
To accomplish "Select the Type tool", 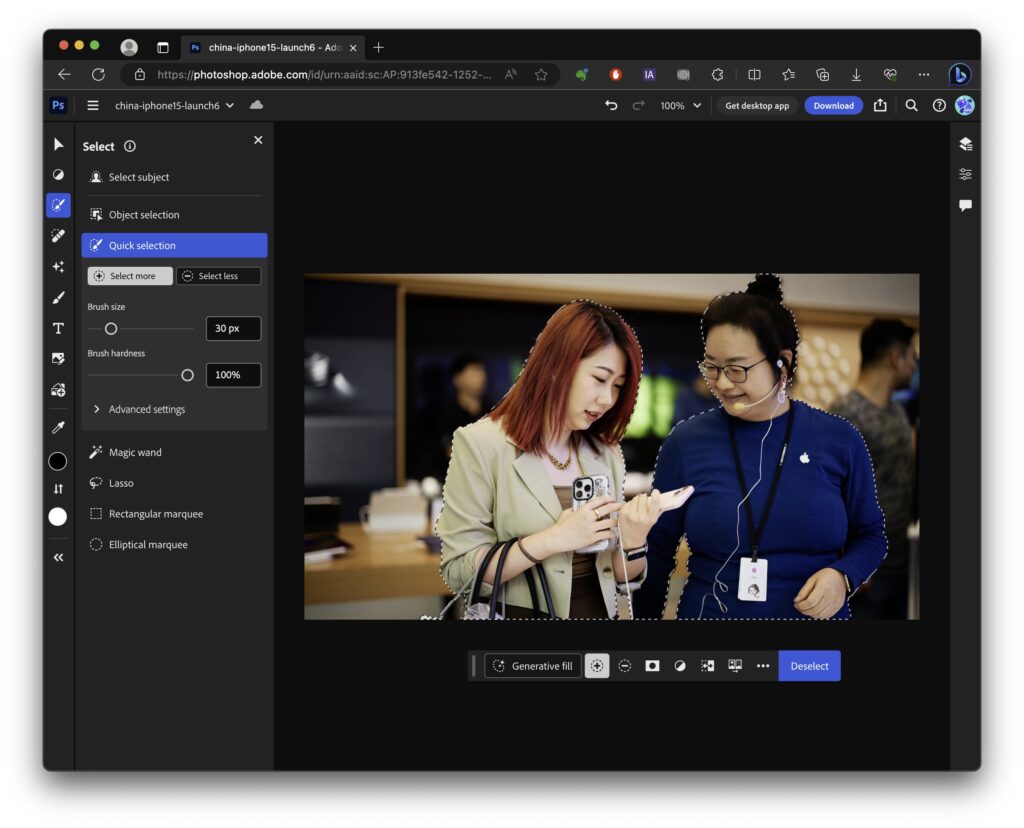I will pyautogui.click(x=58, y=328).
